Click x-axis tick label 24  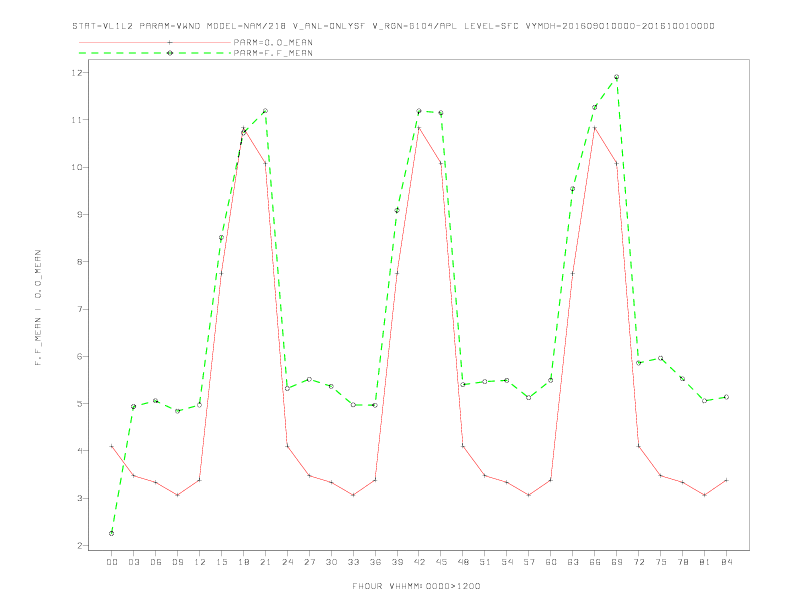click(287, 562)
